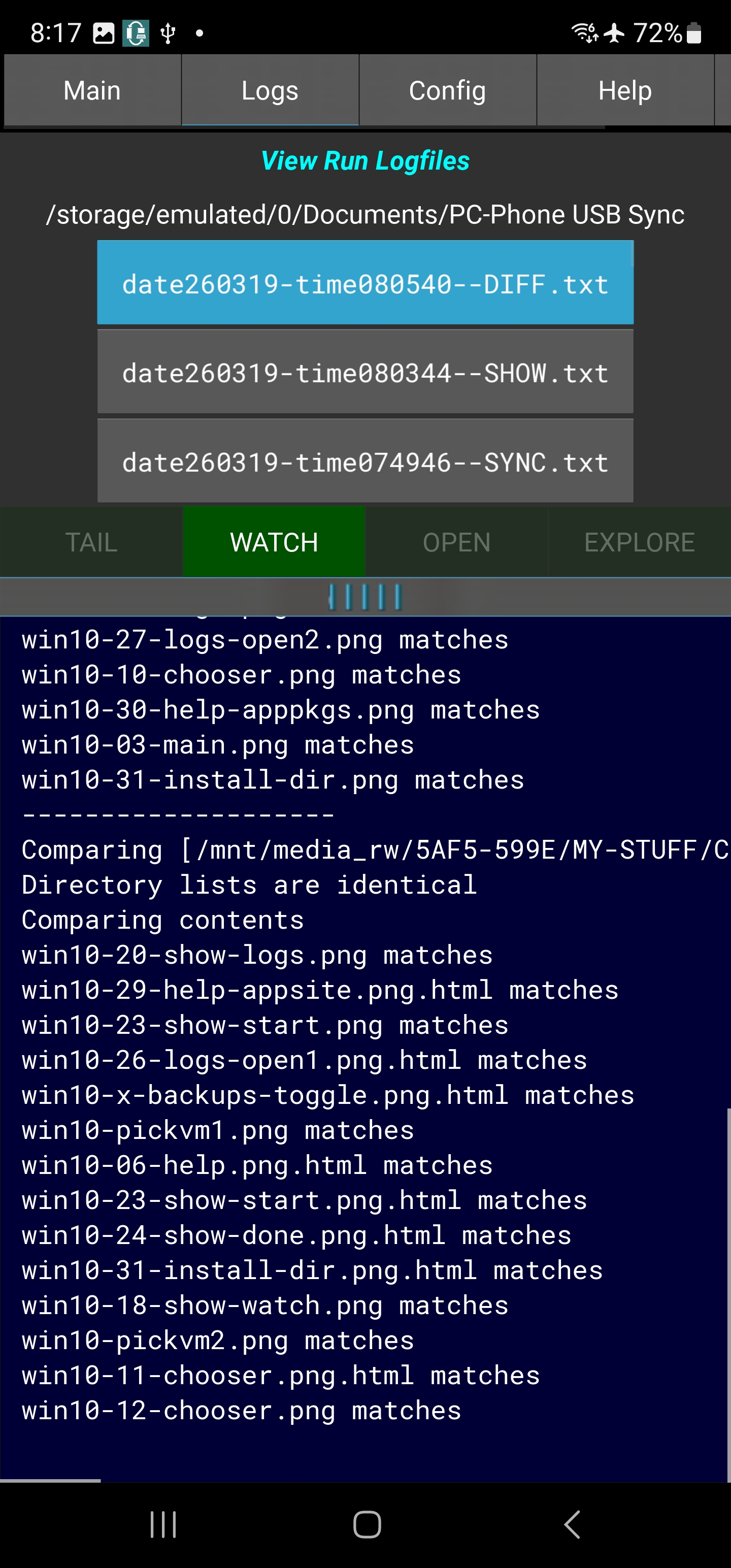Screen dimensions: 731x1568
Task: Tap the Wi-Fi status icon
Action: pyautogui.click(x=584, y=33)
